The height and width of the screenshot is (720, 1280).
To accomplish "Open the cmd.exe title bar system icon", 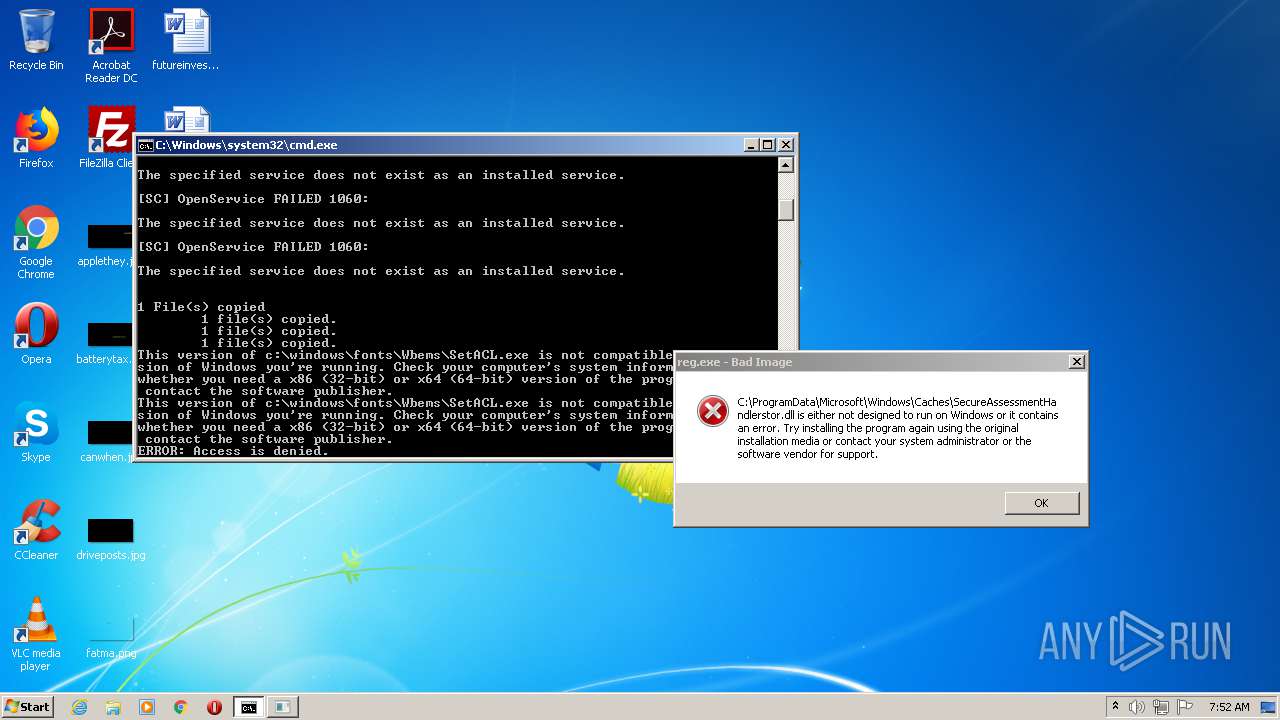I will 145,145.
